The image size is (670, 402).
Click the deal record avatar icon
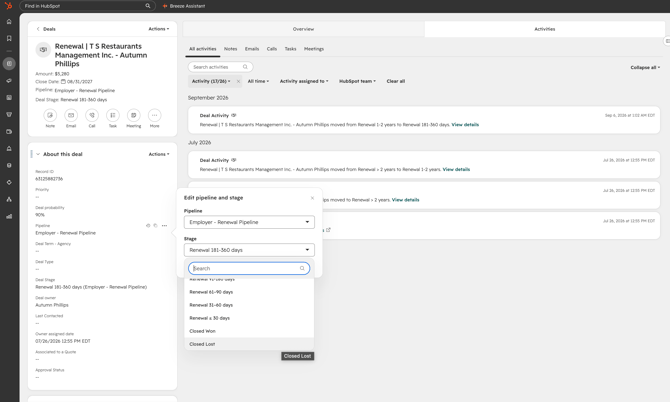(x=43, y=50)
